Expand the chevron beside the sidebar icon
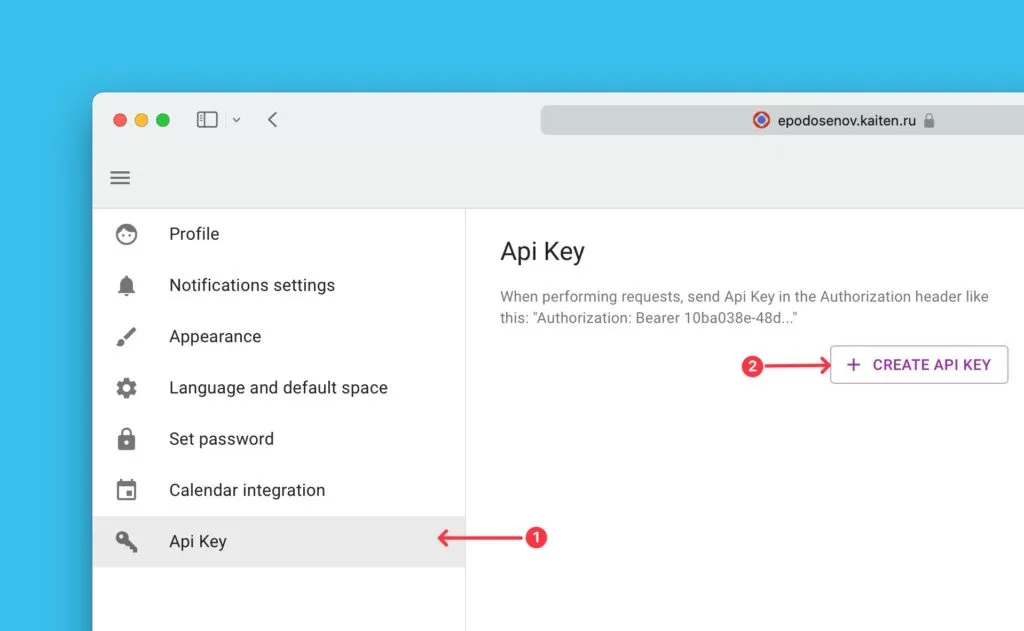The width and height of the screenshot is (1024, 631). click(236, 120)
